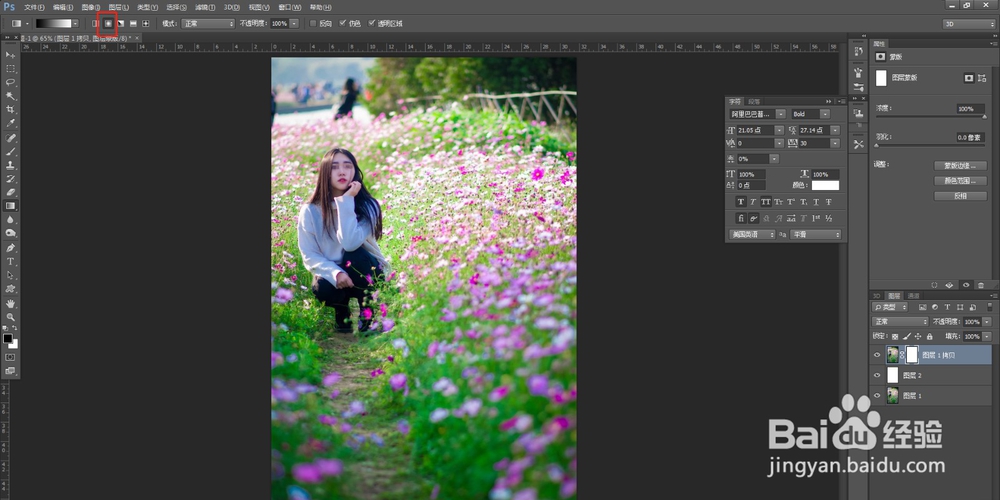Choose the reflected gradient style icon

(133, 24)
